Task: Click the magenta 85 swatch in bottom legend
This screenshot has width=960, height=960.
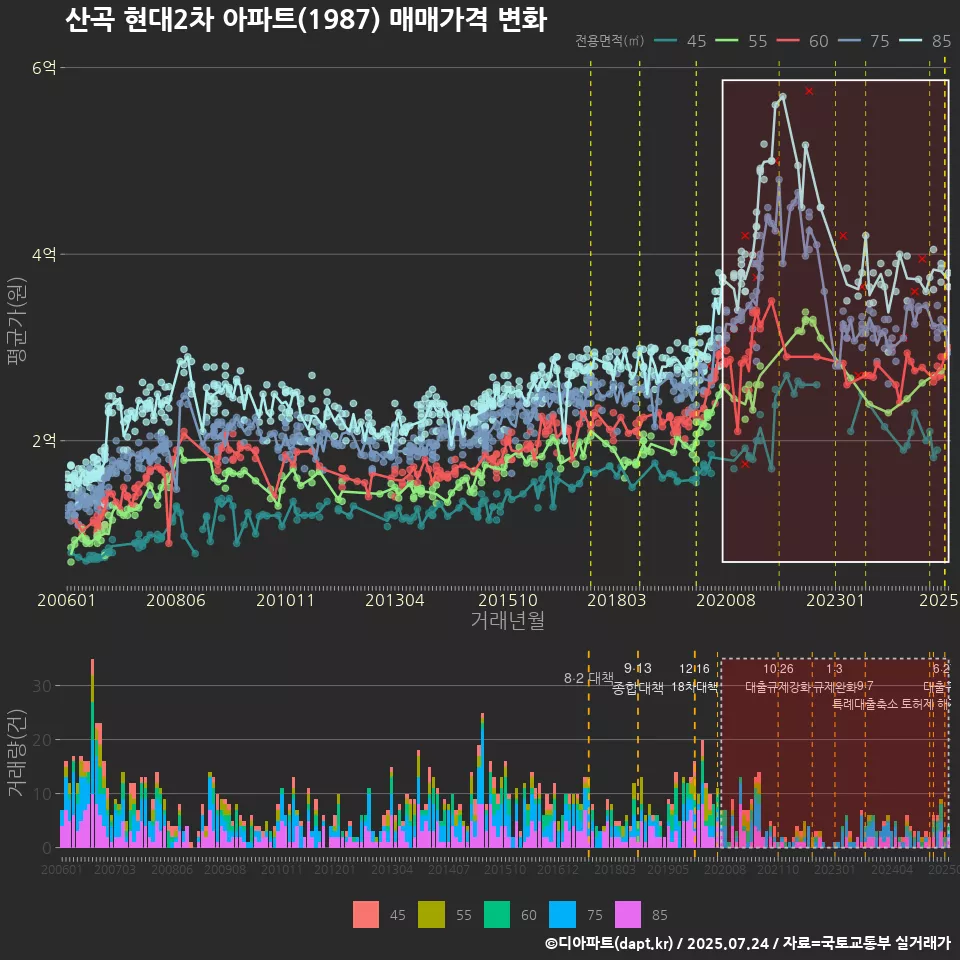Action: pos(628,915)
